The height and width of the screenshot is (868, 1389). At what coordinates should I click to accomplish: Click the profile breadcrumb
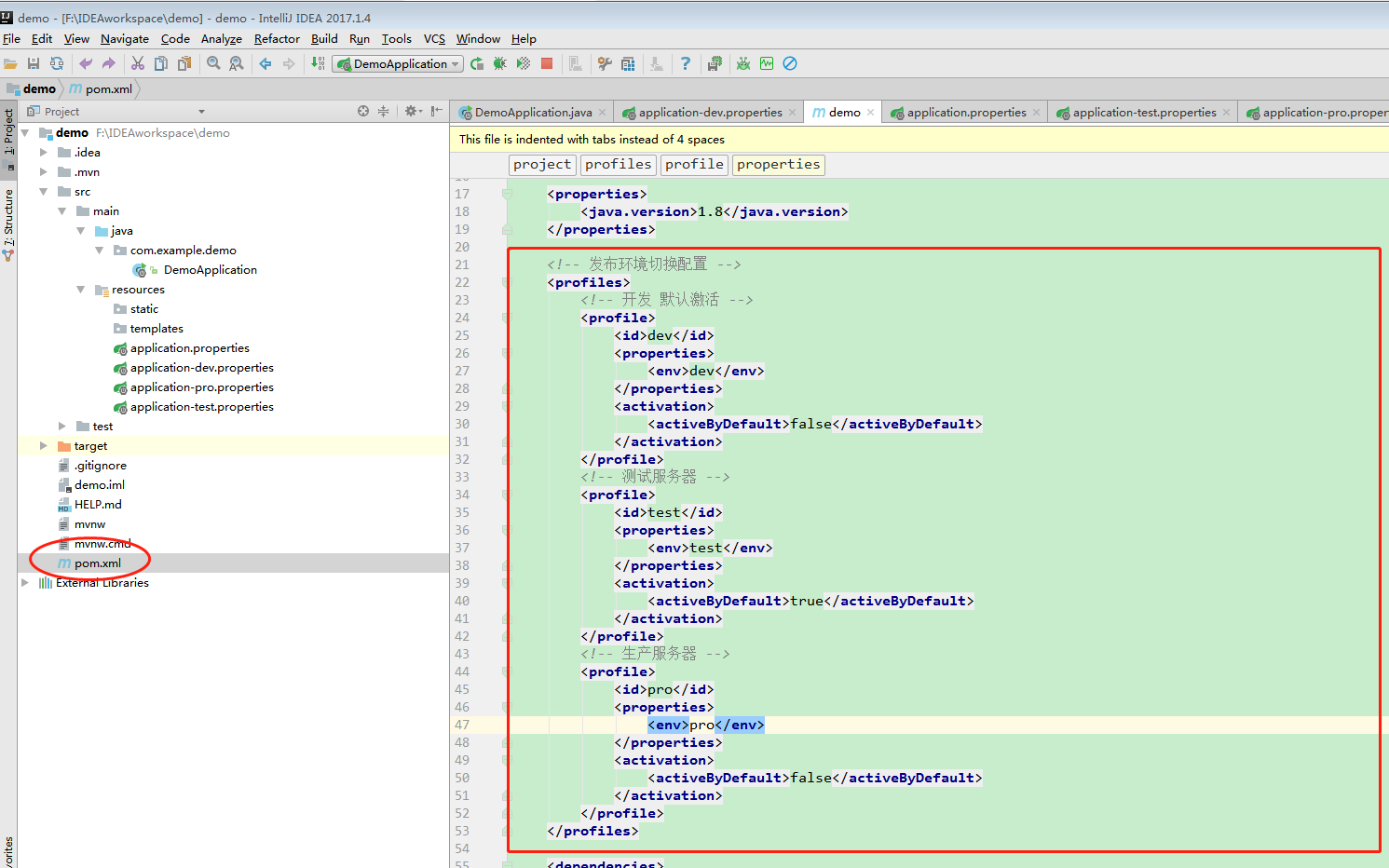point(694,164)
